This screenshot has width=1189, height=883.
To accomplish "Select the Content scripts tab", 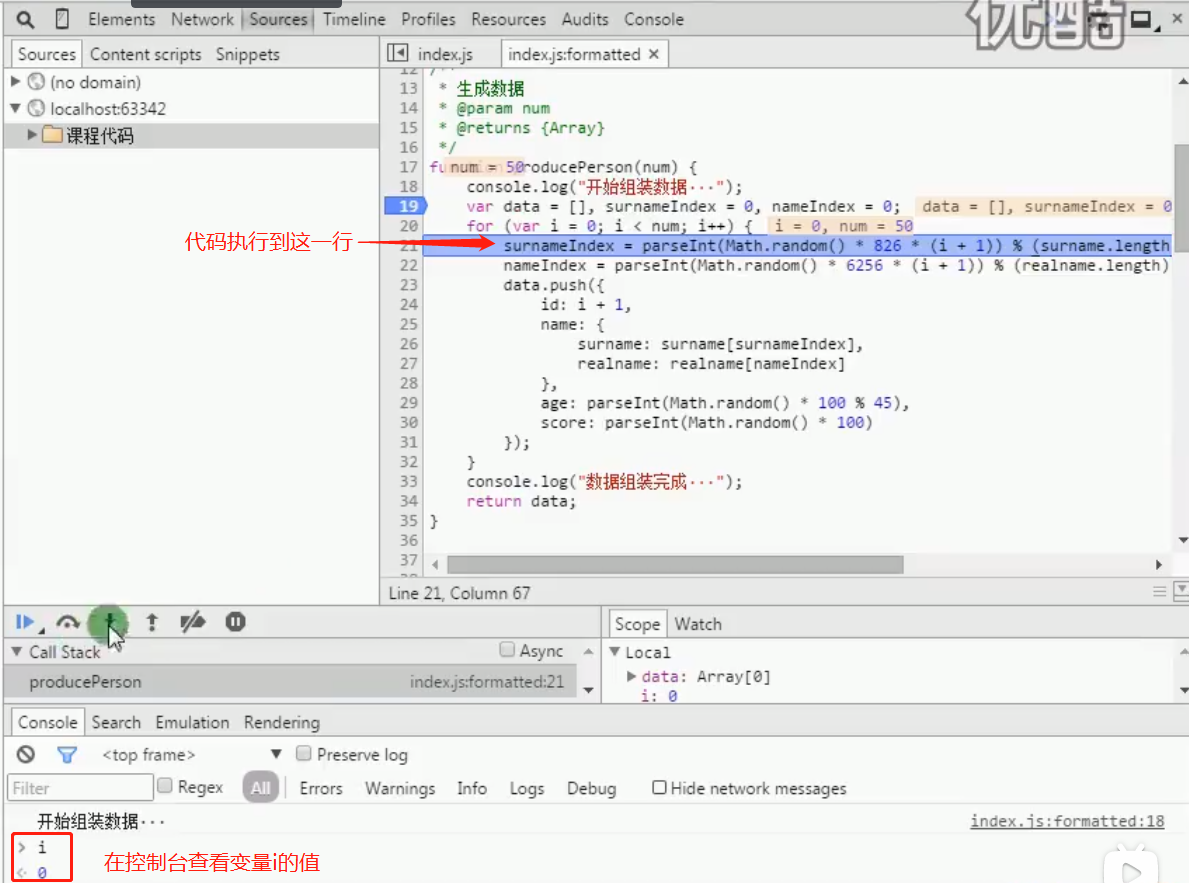I will coord(146,55).
